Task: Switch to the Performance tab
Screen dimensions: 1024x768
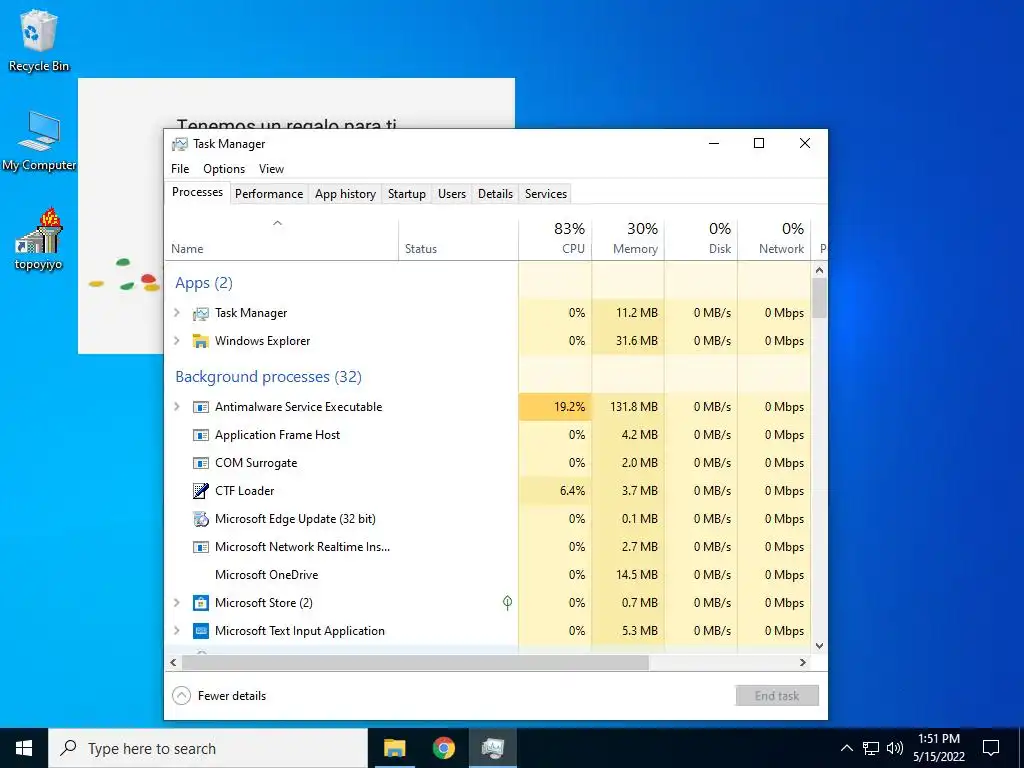Action: pyautogui.click(x=269, y=194)
